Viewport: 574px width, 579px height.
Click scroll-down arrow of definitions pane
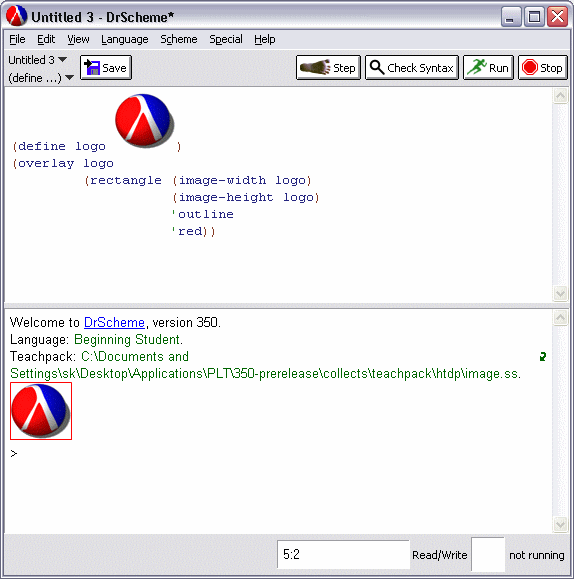click(x=560, y=294)
